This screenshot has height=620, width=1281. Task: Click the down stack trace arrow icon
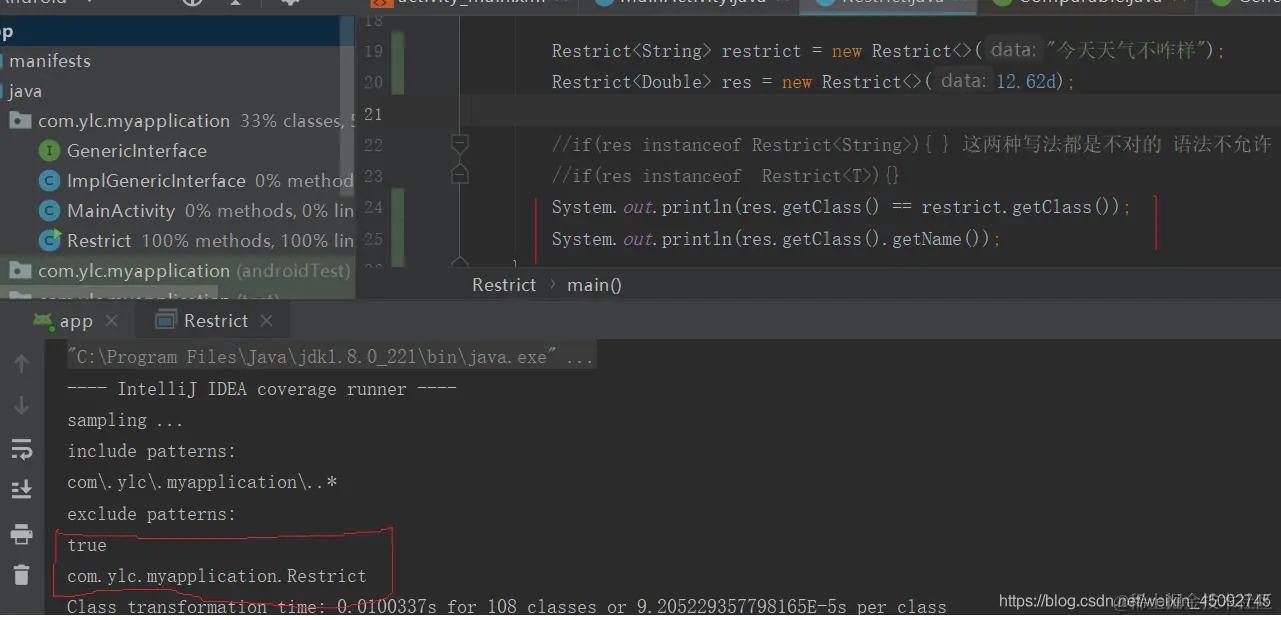pyautogui.click(x=21, y=406)
